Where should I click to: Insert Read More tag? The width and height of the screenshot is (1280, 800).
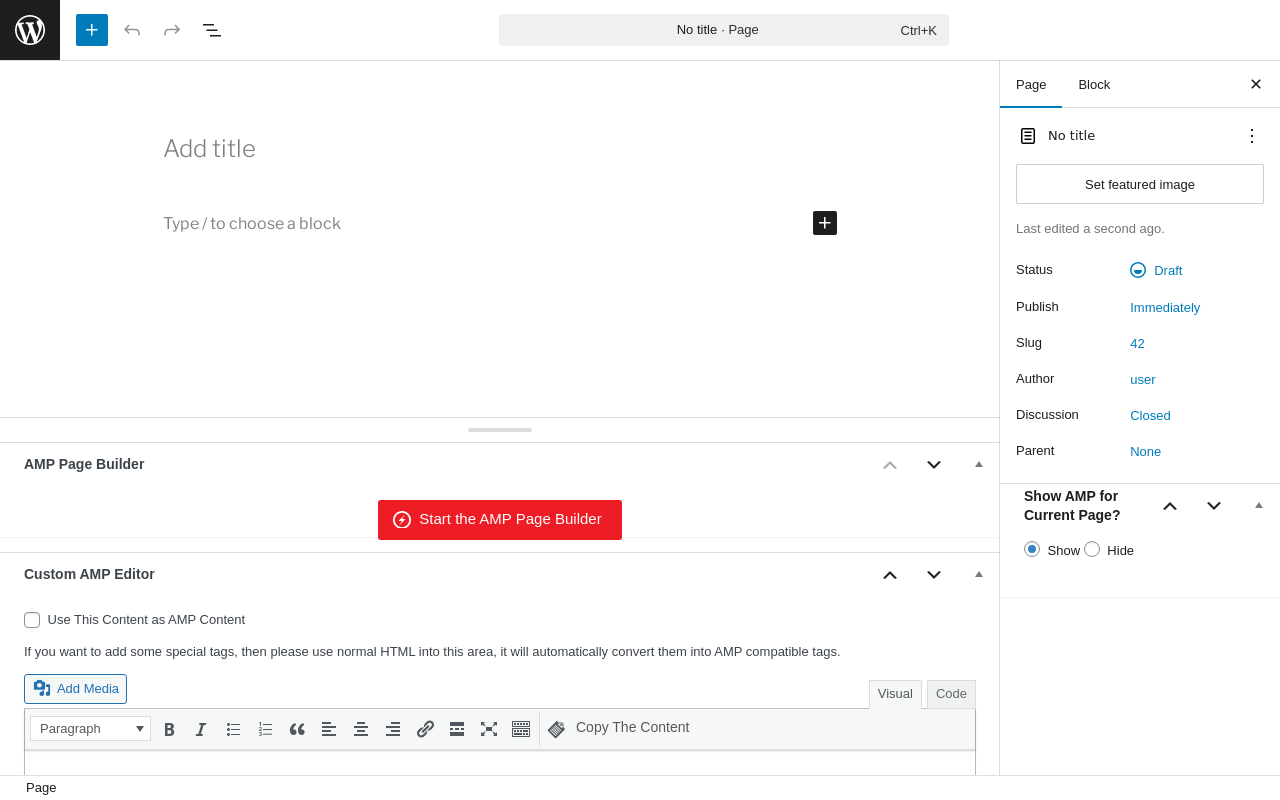point(457,729)
